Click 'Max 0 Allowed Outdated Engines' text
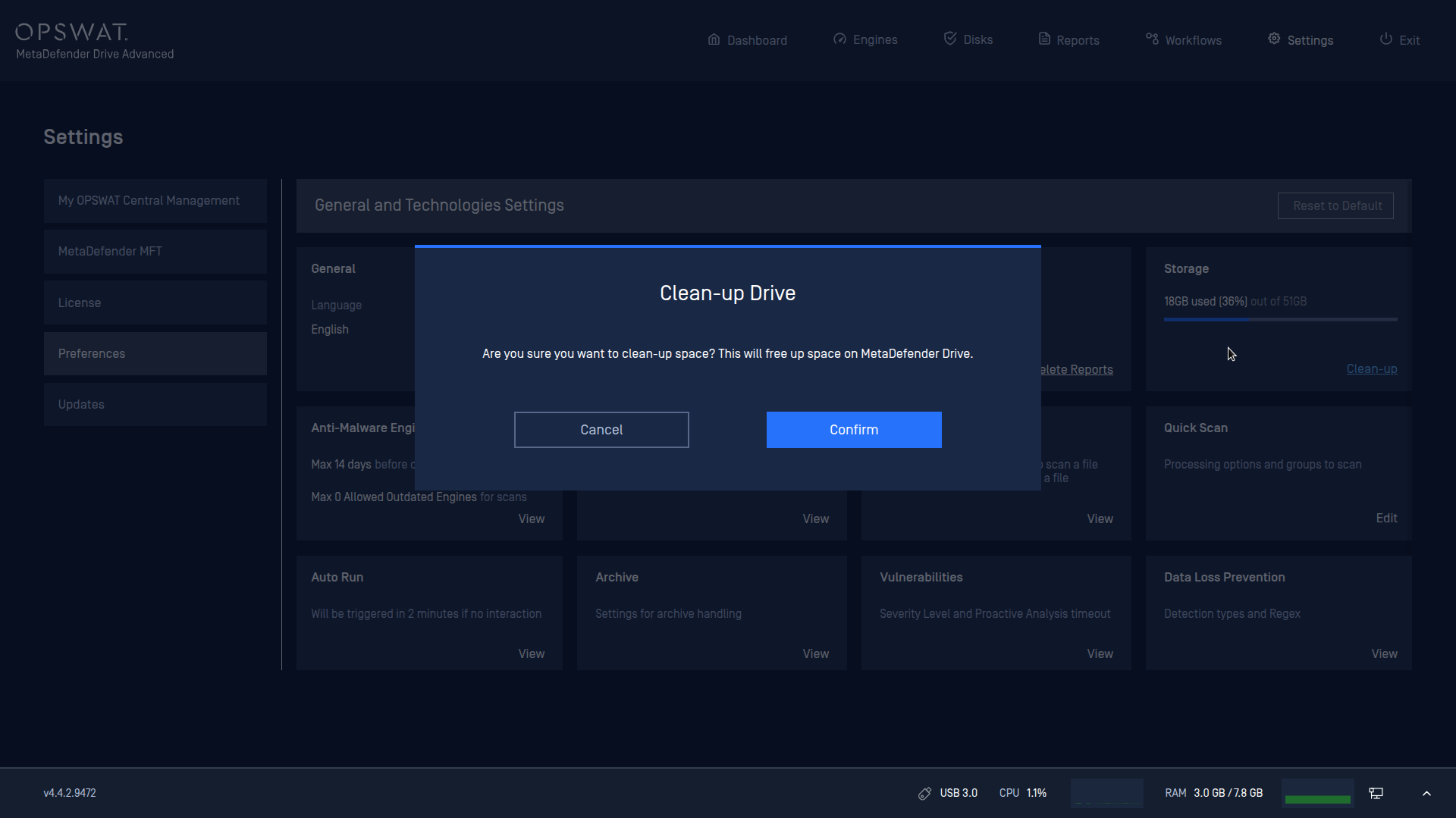This screenshot has height=818, width=1456. coord(394,497)
